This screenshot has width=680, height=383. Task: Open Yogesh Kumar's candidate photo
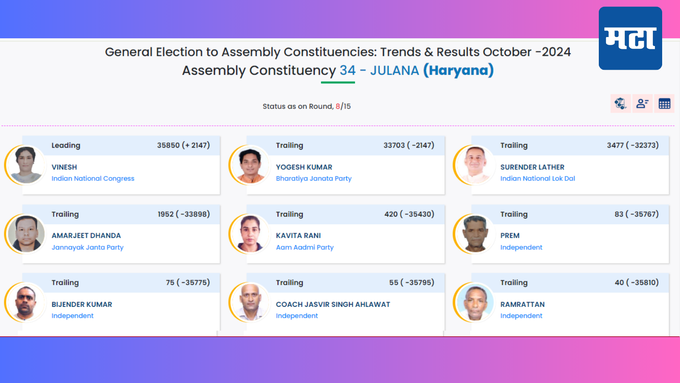pyautogui.click(x=250, y=165)
